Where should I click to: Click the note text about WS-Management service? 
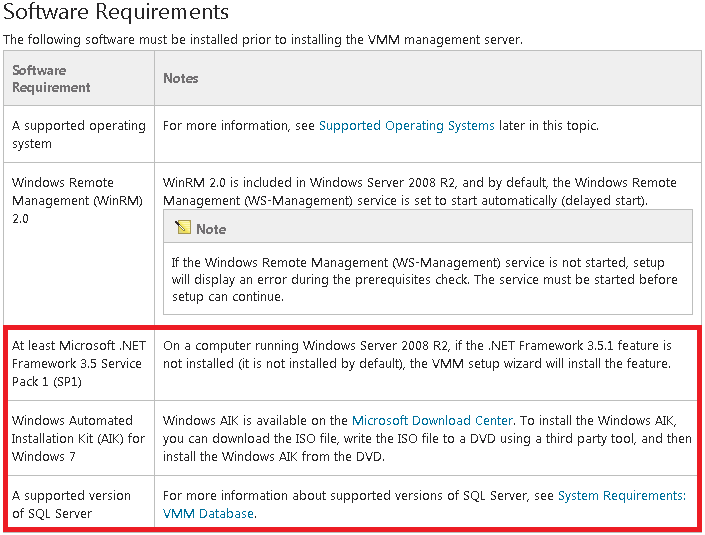coord(424,279)
